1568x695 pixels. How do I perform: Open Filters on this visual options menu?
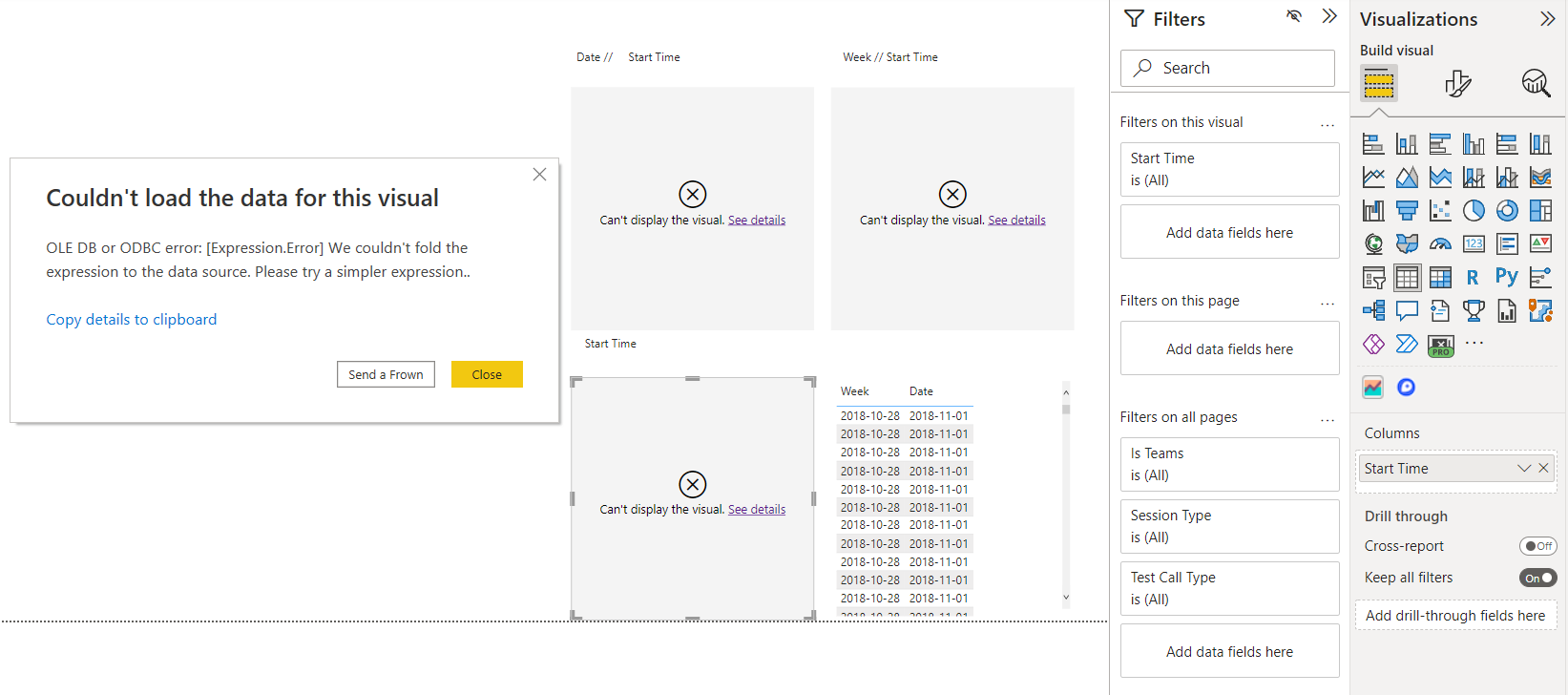click(1328, 124)
